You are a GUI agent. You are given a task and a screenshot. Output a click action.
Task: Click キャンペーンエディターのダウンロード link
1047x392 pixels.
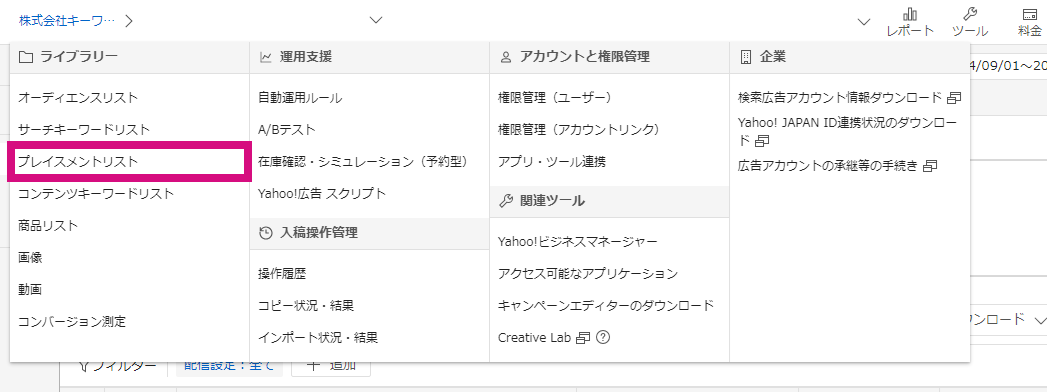click(x=606, y=305)
